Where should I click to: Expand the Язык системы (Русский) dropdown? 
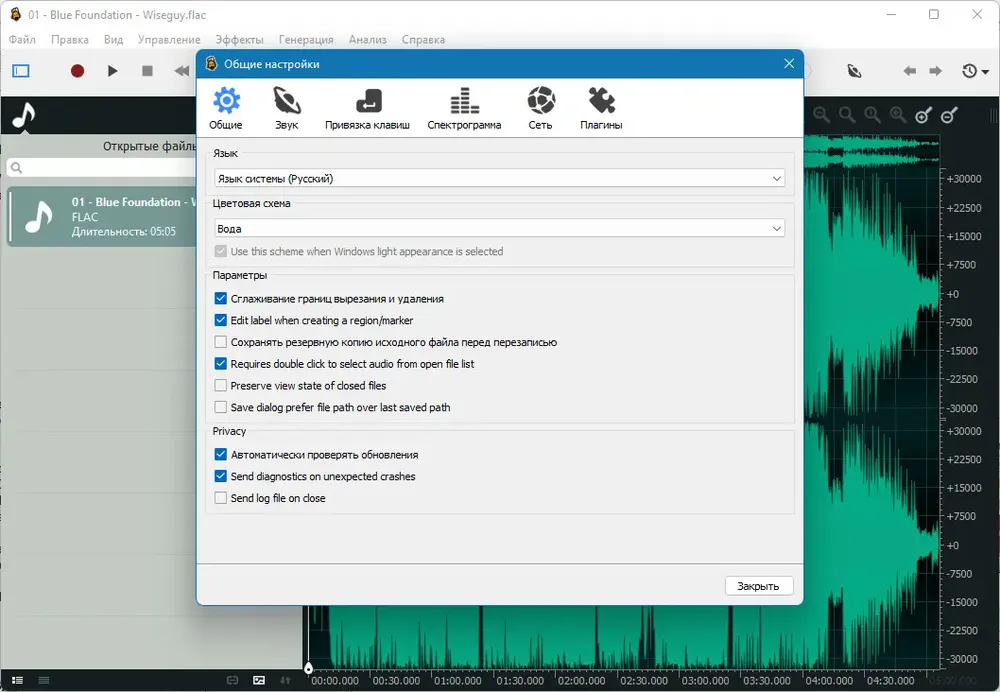(x=499, y=179)
